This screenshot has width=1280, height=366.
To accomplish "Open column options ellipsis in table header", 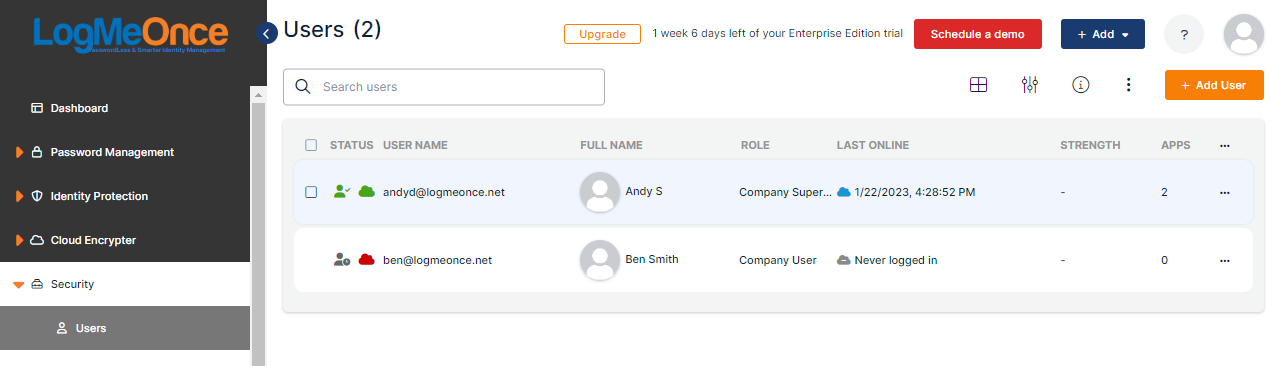I will 1225,146.
